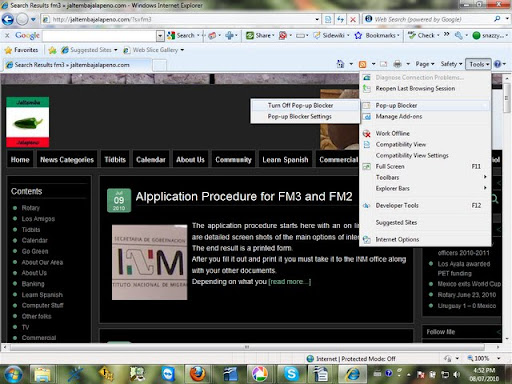Screen dimensions: 512x384
Task: Open a new tab with blank tab button
Action: pos(159,65)
